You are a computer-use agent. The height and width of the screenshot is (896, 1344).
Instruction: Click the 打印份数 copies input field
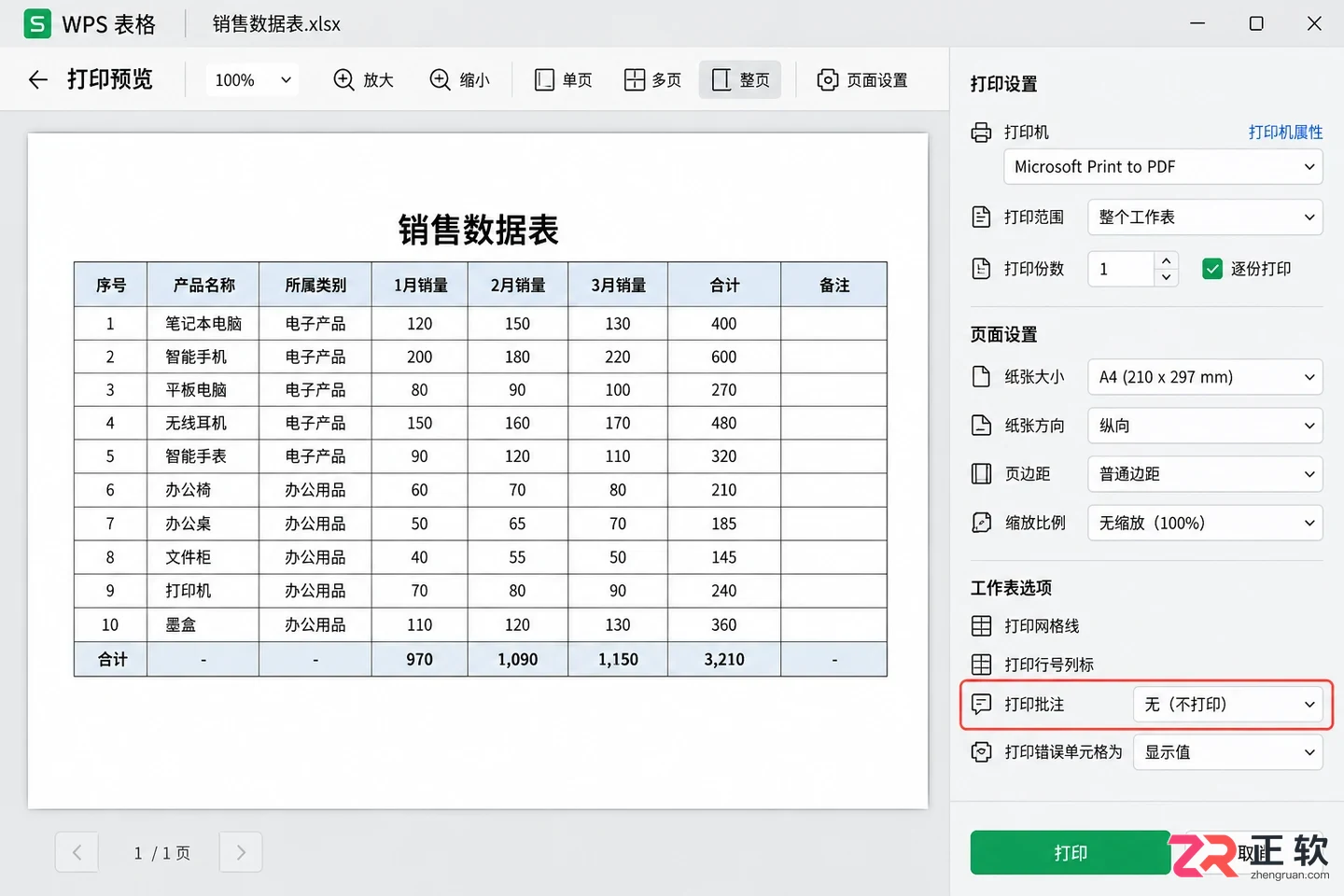point(1121,269)
